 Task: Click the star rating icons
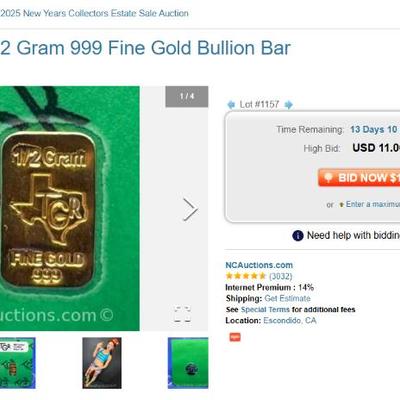point(246,276)
